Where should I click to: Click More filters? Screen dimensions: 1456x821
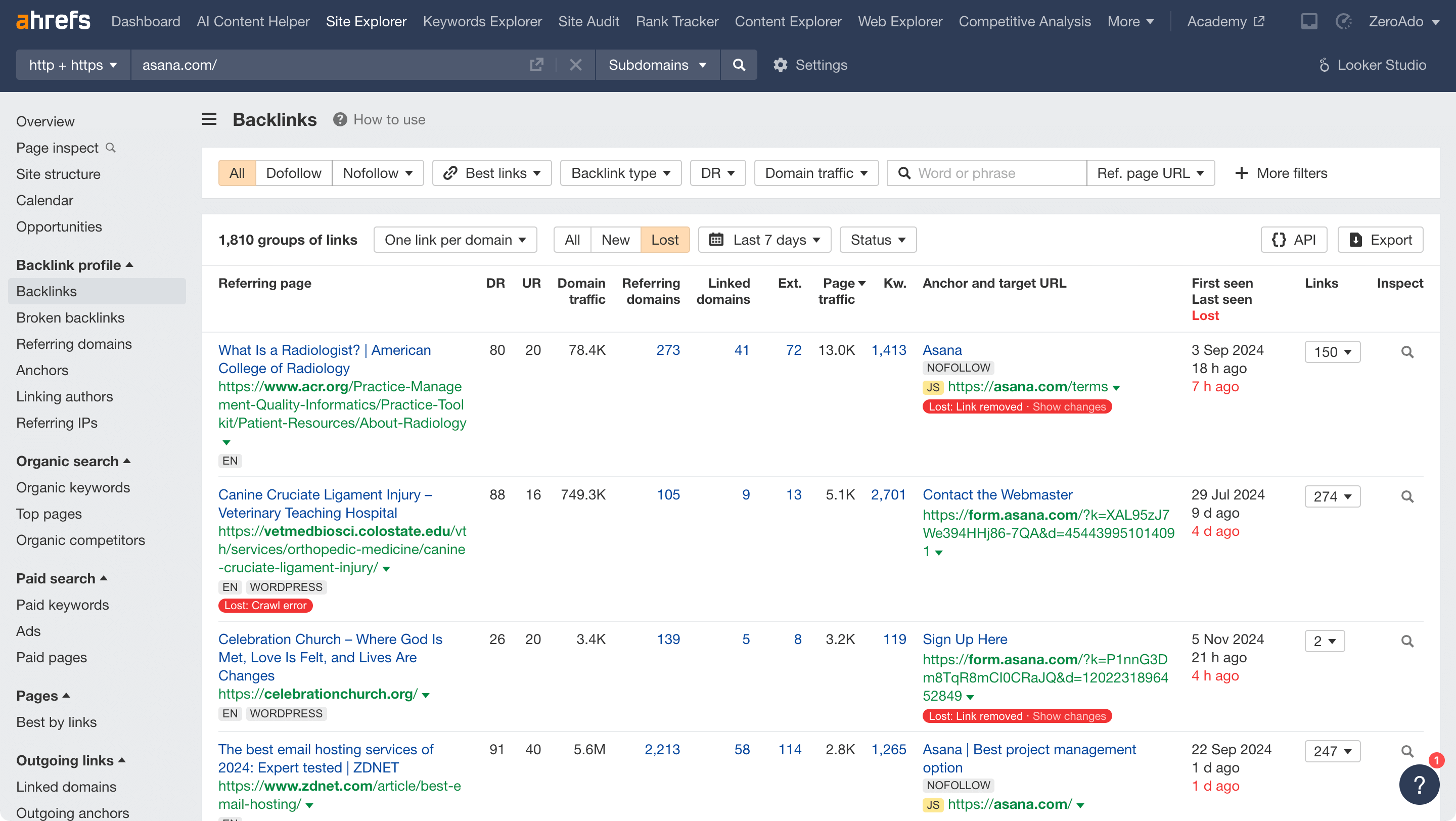point(1281,173)
